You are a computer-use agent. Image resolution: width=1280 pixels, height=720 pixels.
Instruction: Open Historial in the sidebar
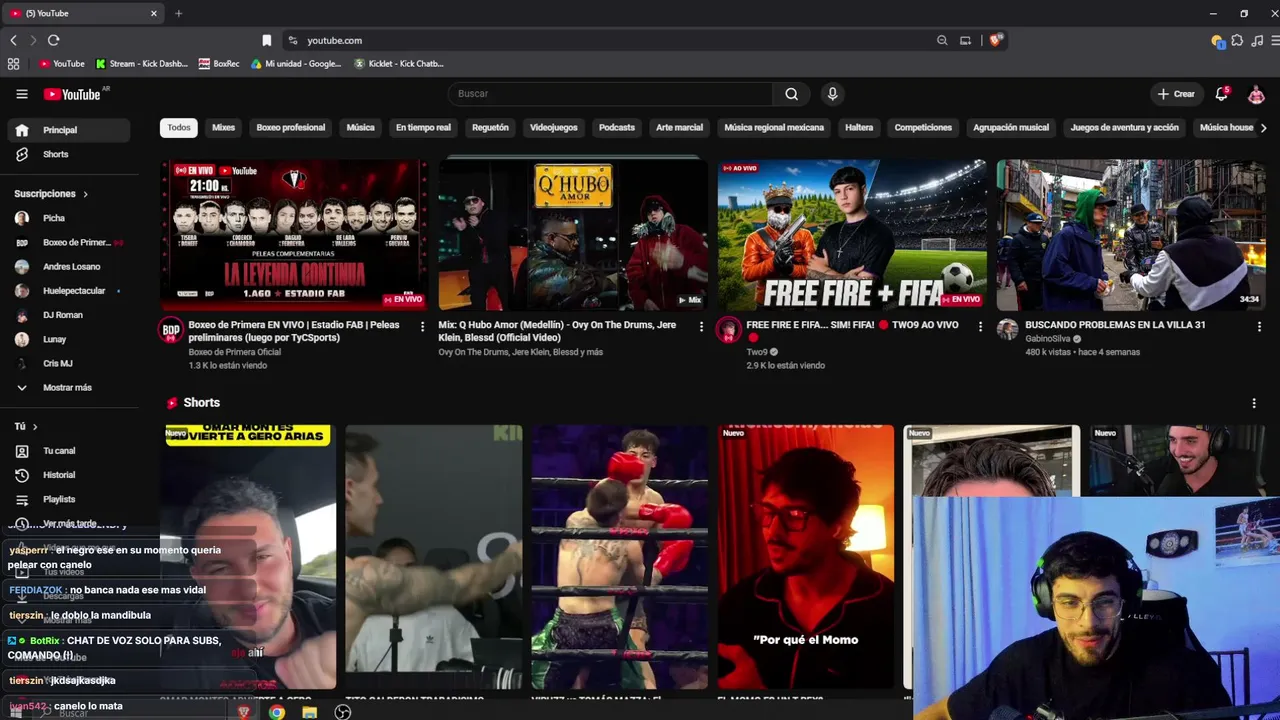pos(69,475)
